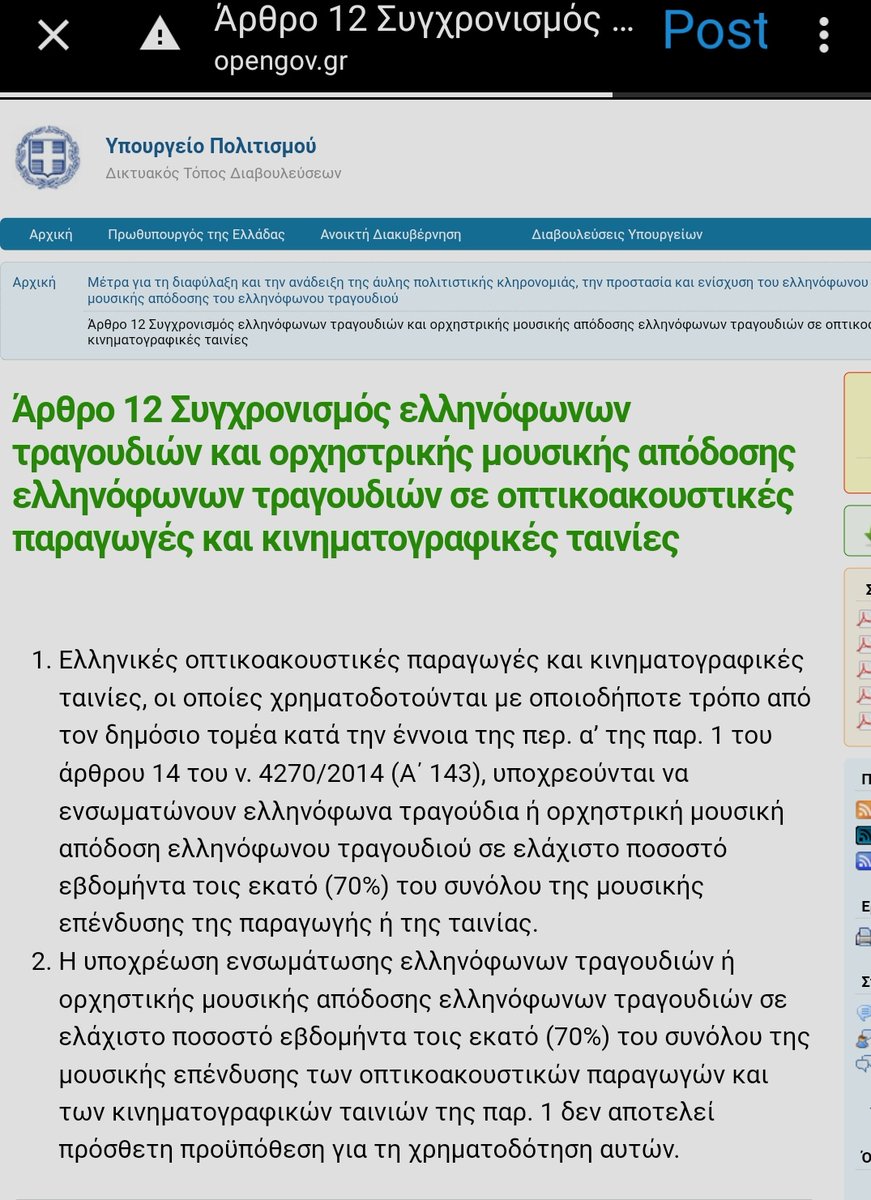The image size is (871, 1200).
Task: Close the in-app browser with X
Action: click(x=53, y=35)
